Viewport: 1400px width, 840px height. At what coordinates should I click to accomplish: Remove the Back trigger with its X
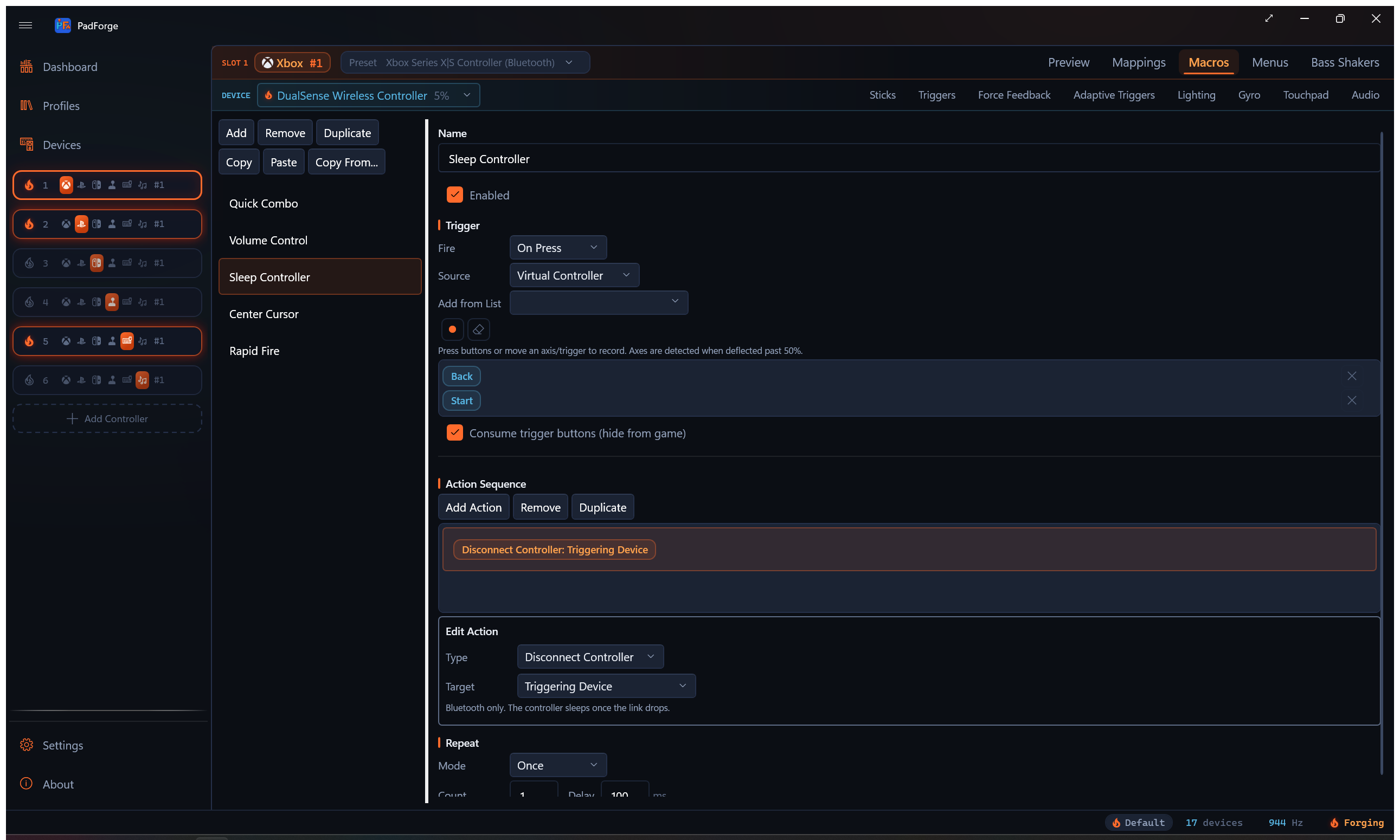[x=1352, y=377]
